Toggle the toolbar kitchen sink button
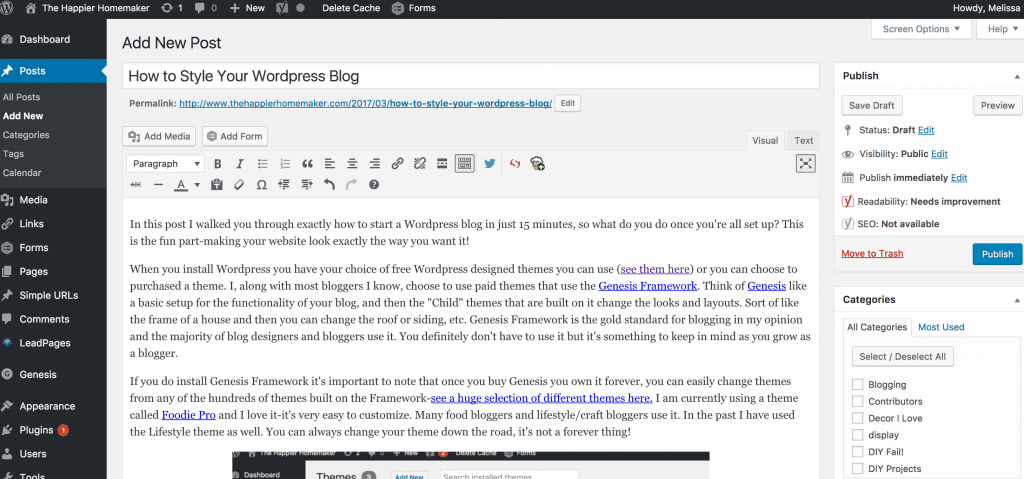Viewport: 1024px width, 479px height. coord(464,164)
